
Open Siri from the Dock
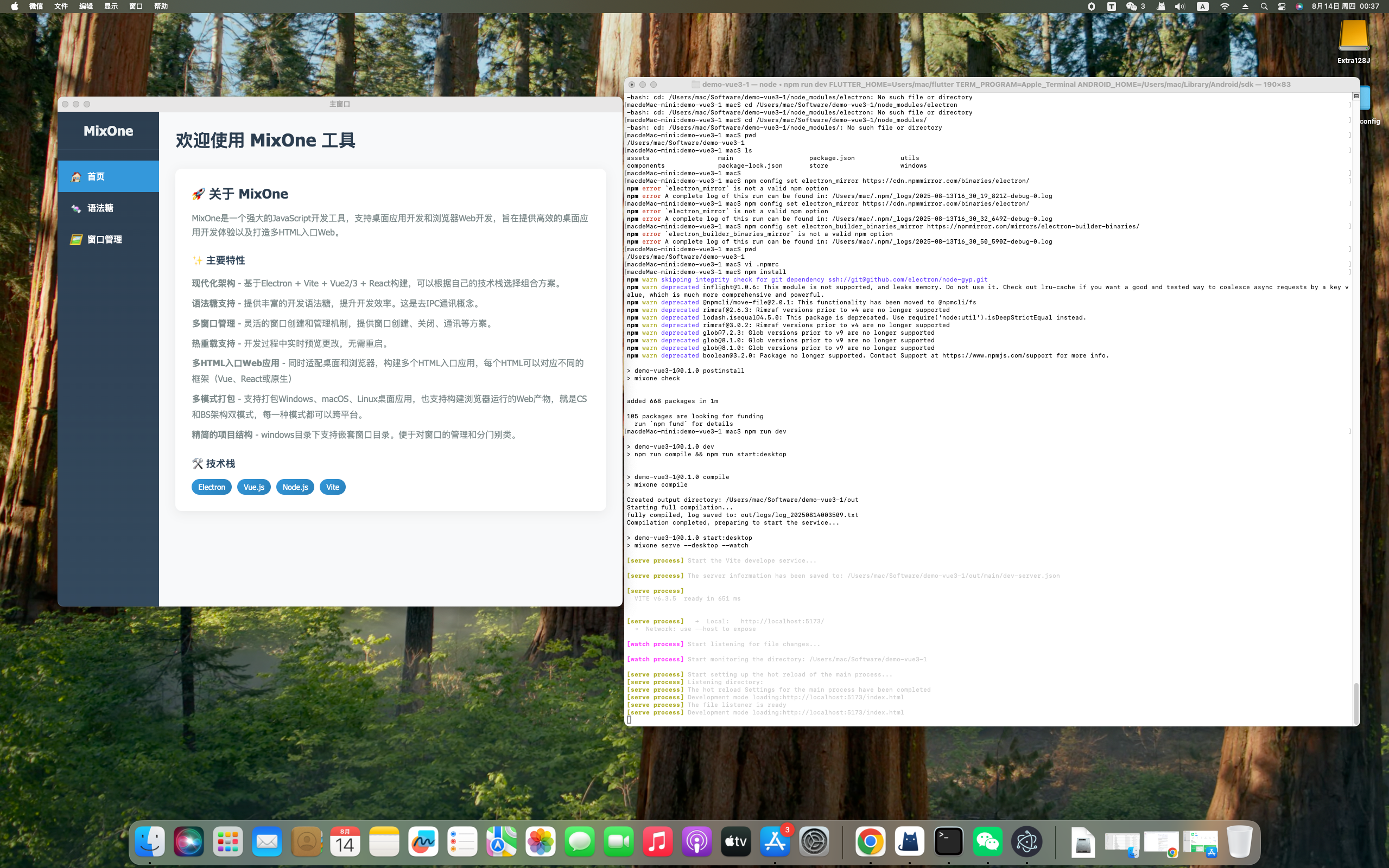[189, 841]
